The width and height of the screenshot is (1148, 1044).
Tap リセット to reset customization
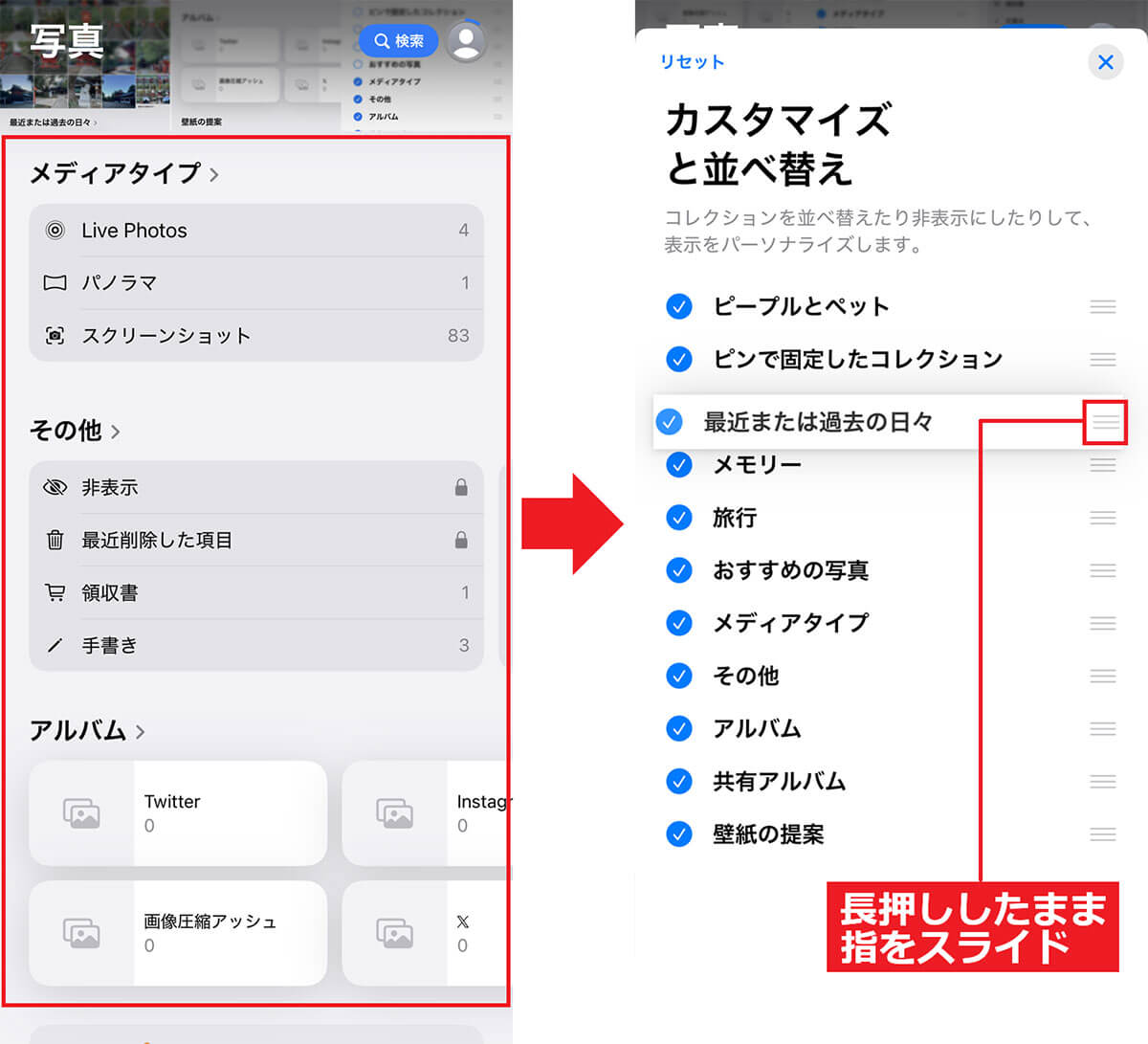(693, 62)
